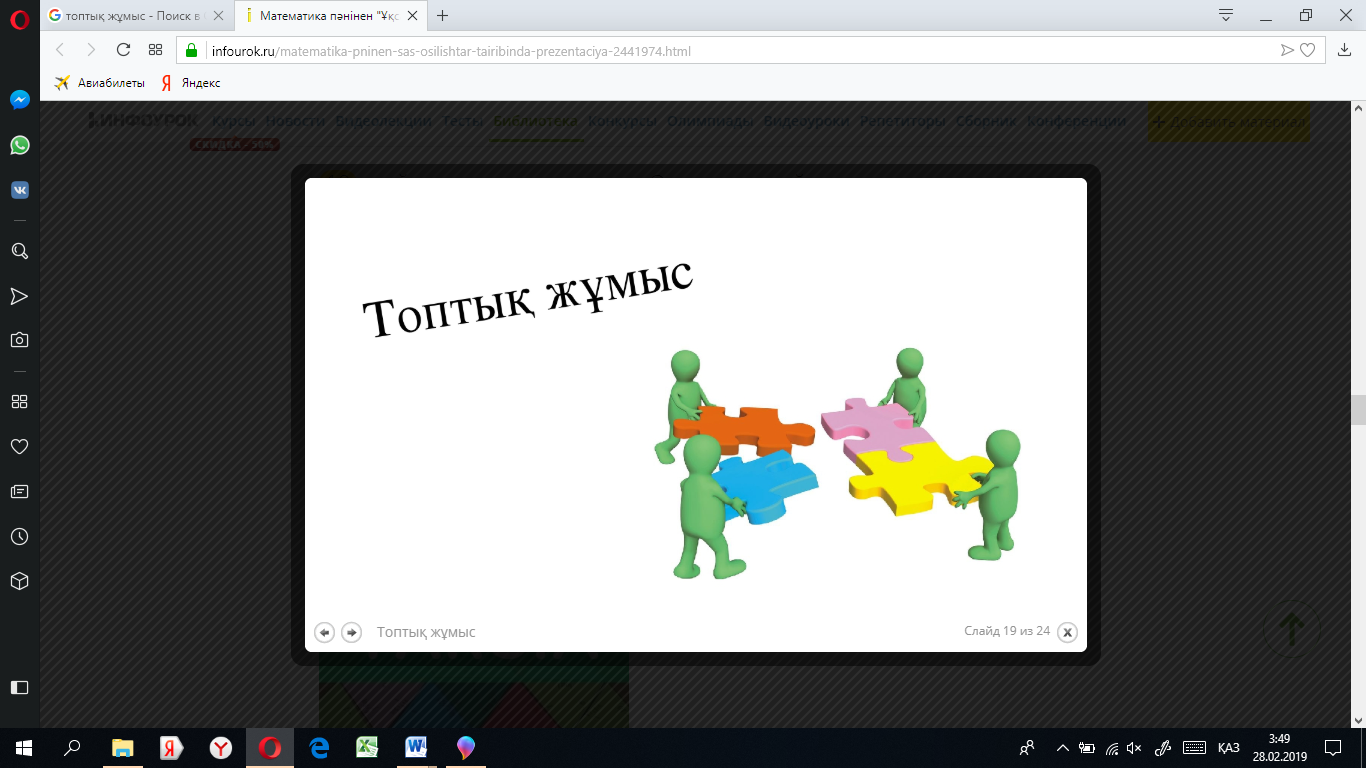Go to the previous slide arrow
Screen dimensions: 1366x768
[324, 632]
